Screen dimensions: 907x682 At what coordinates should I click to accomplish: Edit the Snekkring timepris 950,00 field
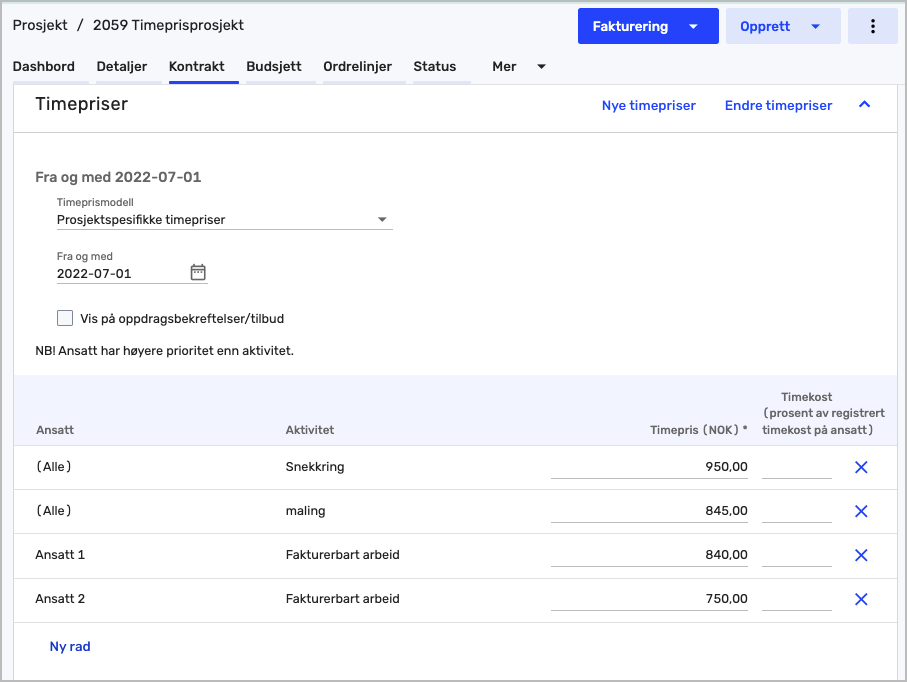click(649, 467)
